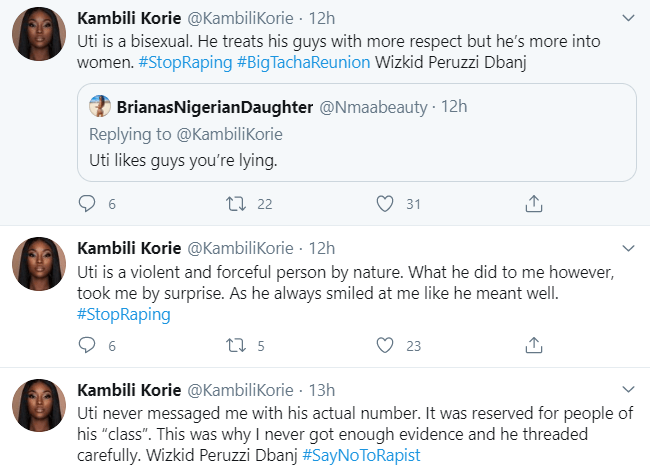Open the third tweet's dropdown chevron
Viewport: 650px width, 471px height.
(627, 389)
